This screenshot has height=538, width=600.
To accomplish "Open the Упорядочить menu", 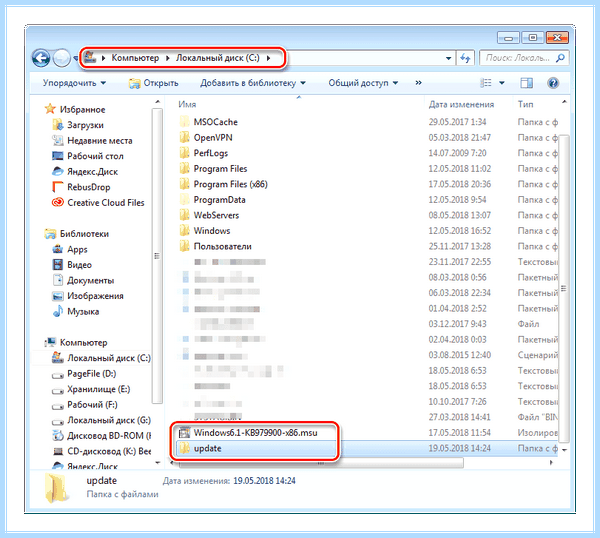I will click(74, 83).
